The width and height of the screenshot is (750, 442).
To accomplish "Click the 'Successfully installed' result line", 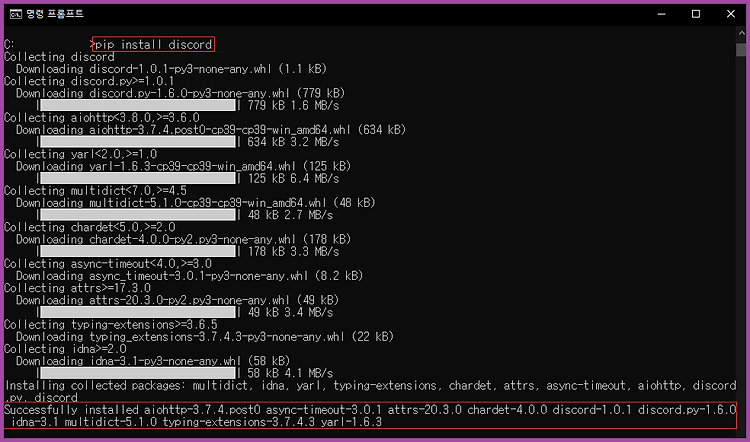I will point(370,416).
